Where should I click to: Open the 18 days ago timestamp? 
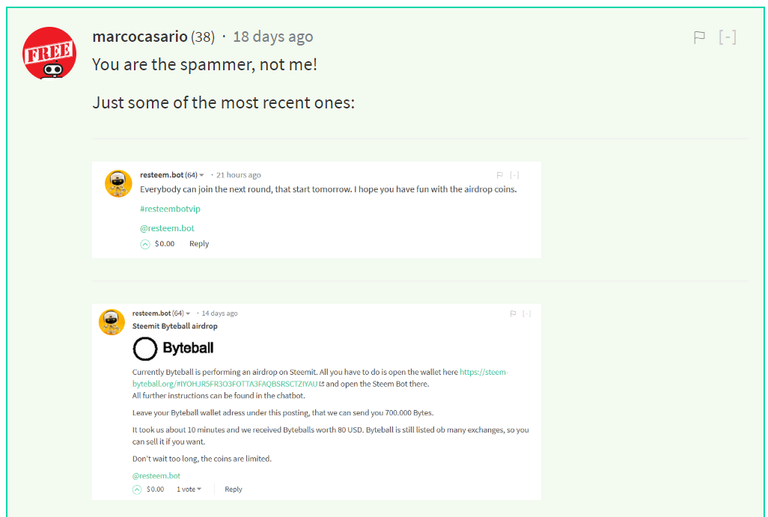[273, 37]
